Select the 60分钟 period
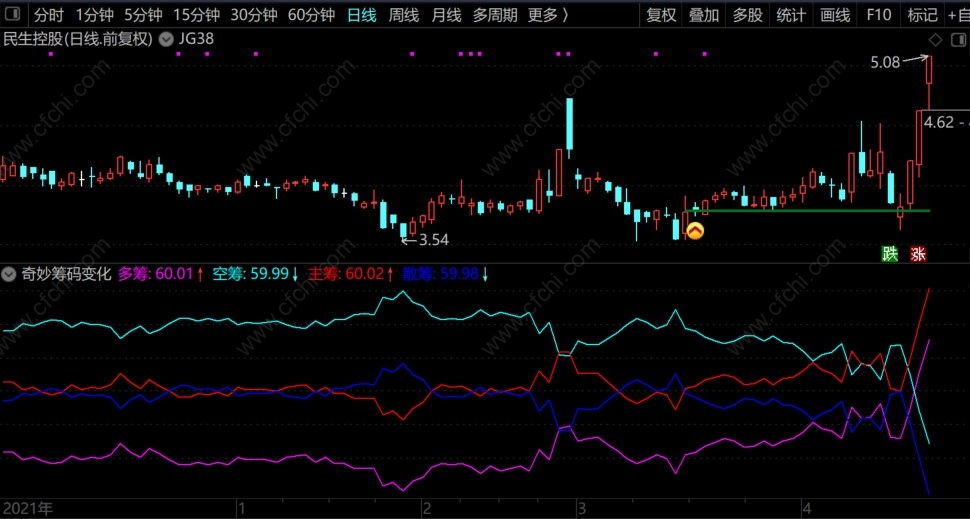 tap(312, 15)
